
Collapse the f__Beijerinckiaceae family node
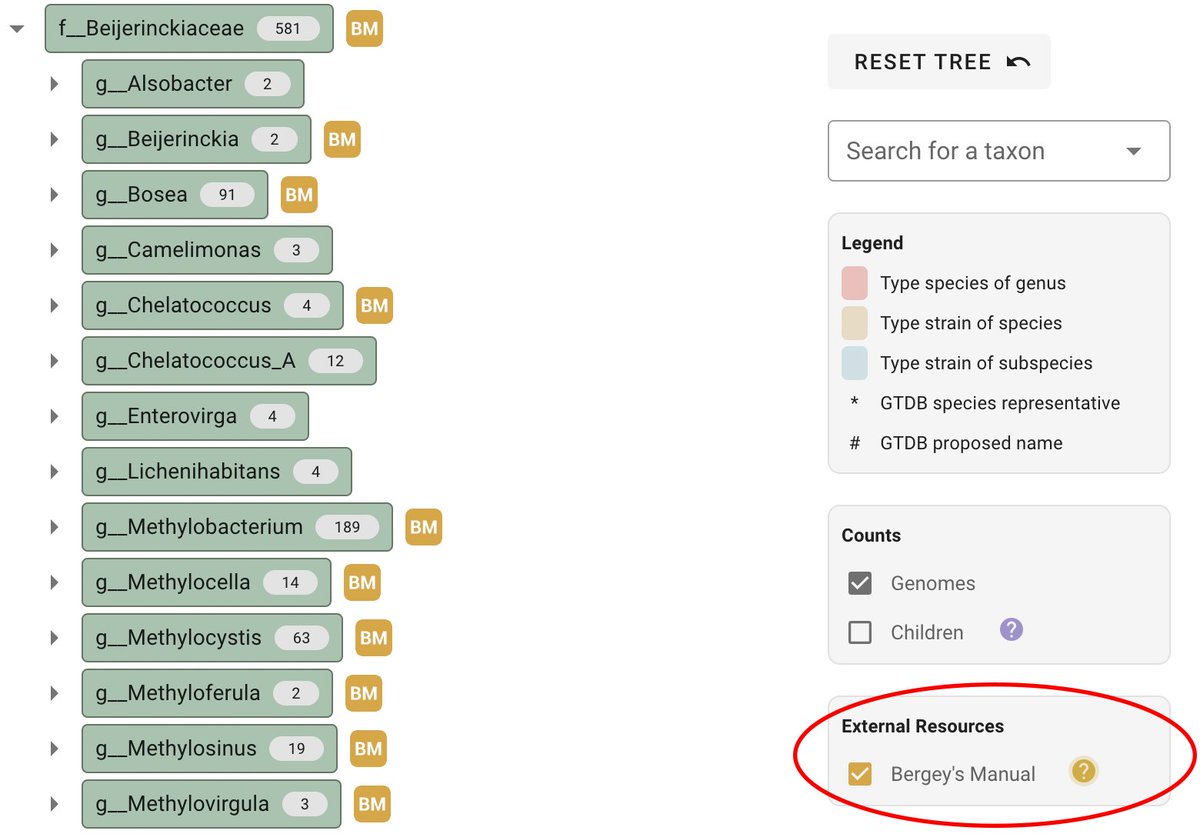coord(17,29)
